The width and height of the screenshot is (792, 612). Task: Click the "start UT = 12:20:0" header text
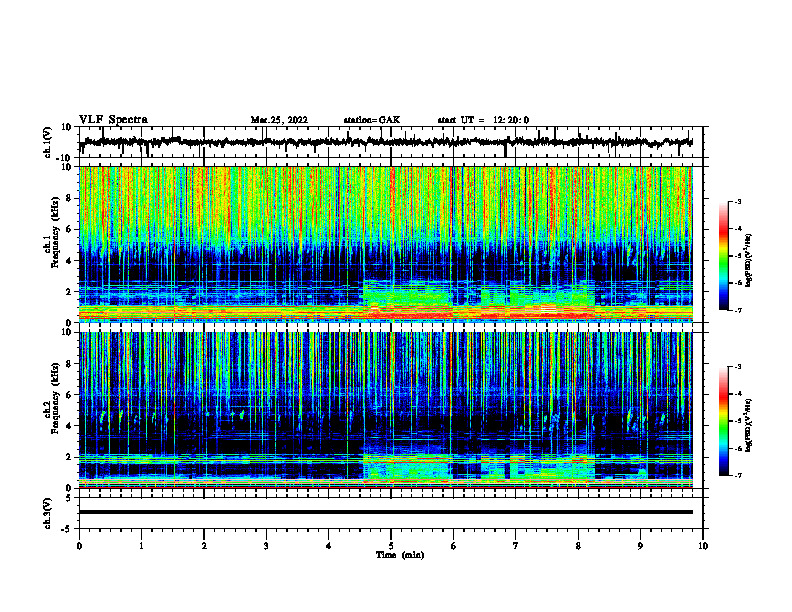click(483, 120)
